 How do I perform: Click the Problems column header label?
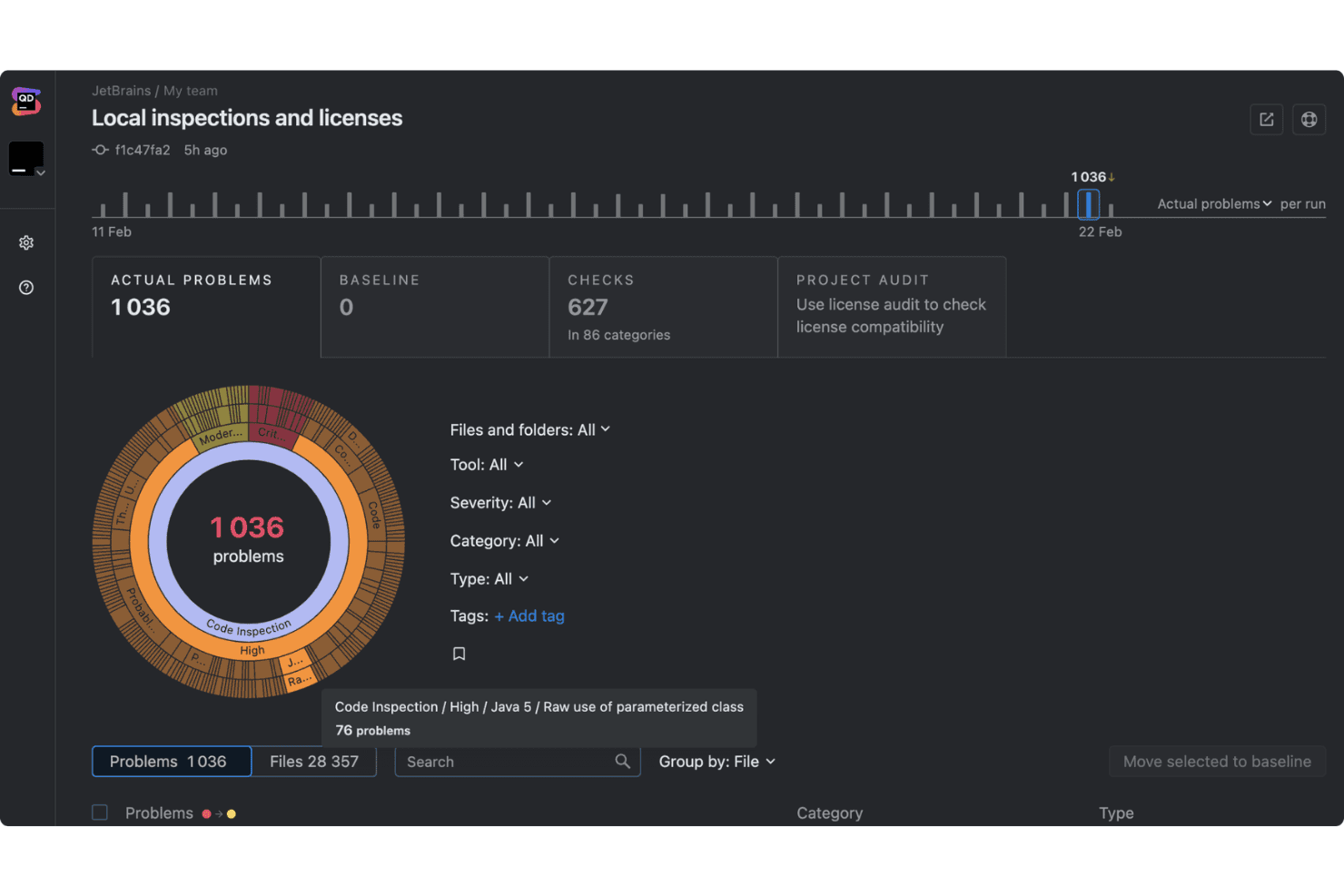[159, 813]
